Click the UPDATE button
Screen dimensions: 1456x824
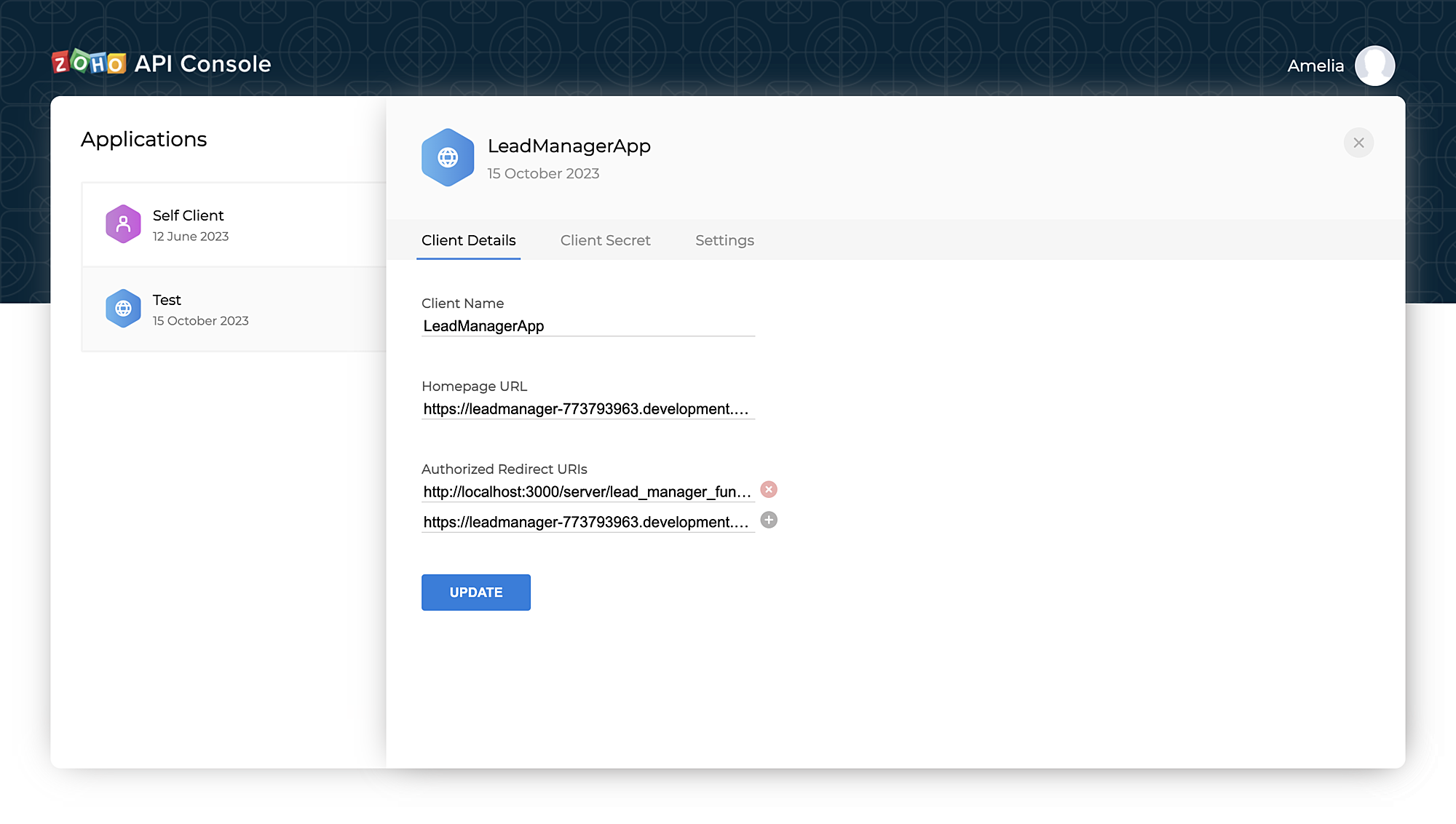(x=476, y=592)
